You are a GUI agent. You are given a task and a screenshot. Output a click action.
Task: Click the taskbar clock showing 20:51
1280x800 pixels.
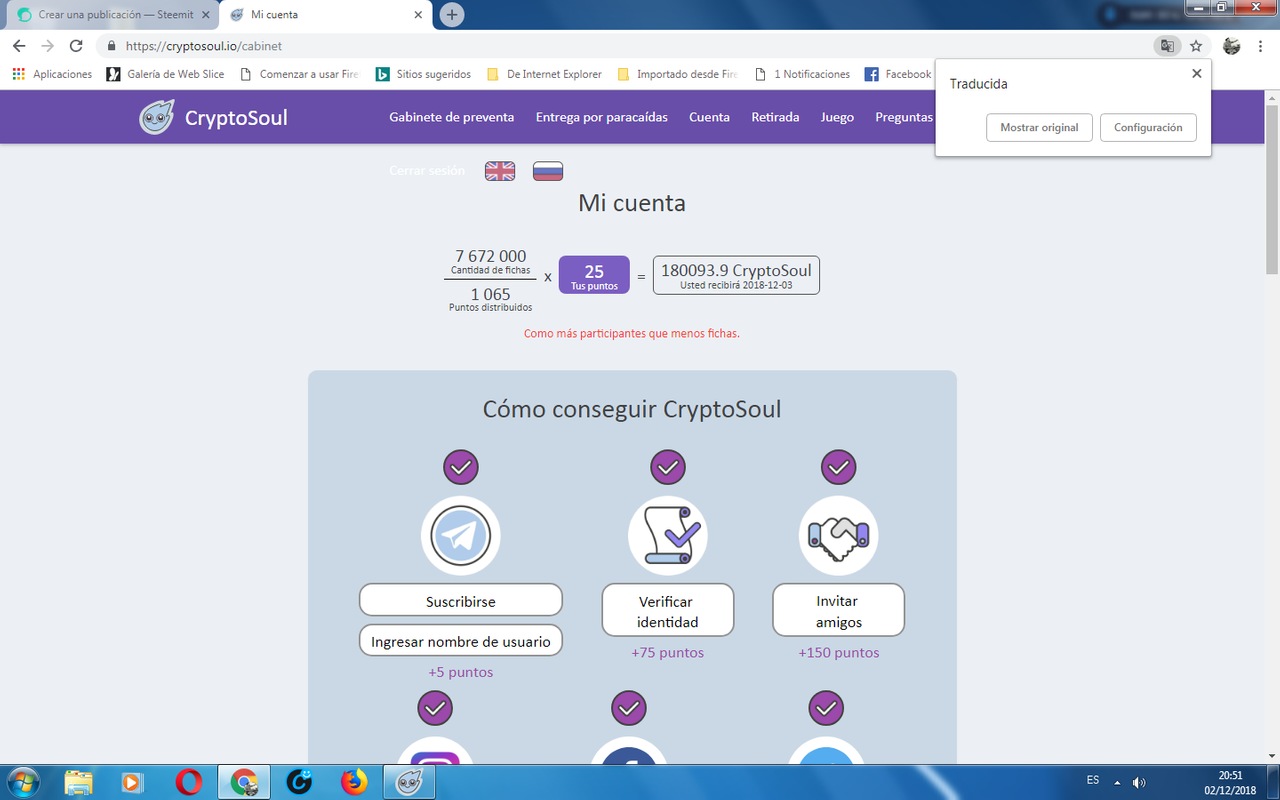click(1231, 774)
